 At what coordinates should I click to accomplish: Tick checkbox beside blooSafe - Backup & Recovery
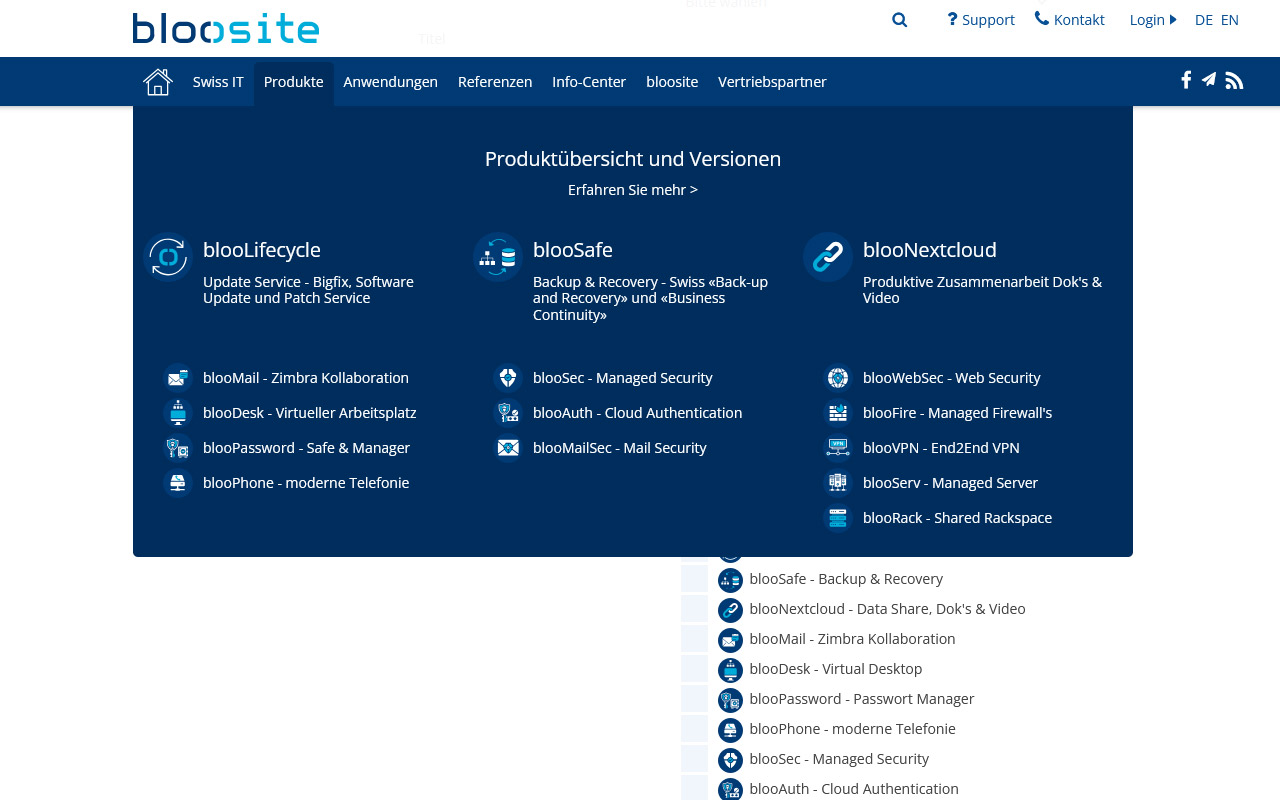coord(695,579)
